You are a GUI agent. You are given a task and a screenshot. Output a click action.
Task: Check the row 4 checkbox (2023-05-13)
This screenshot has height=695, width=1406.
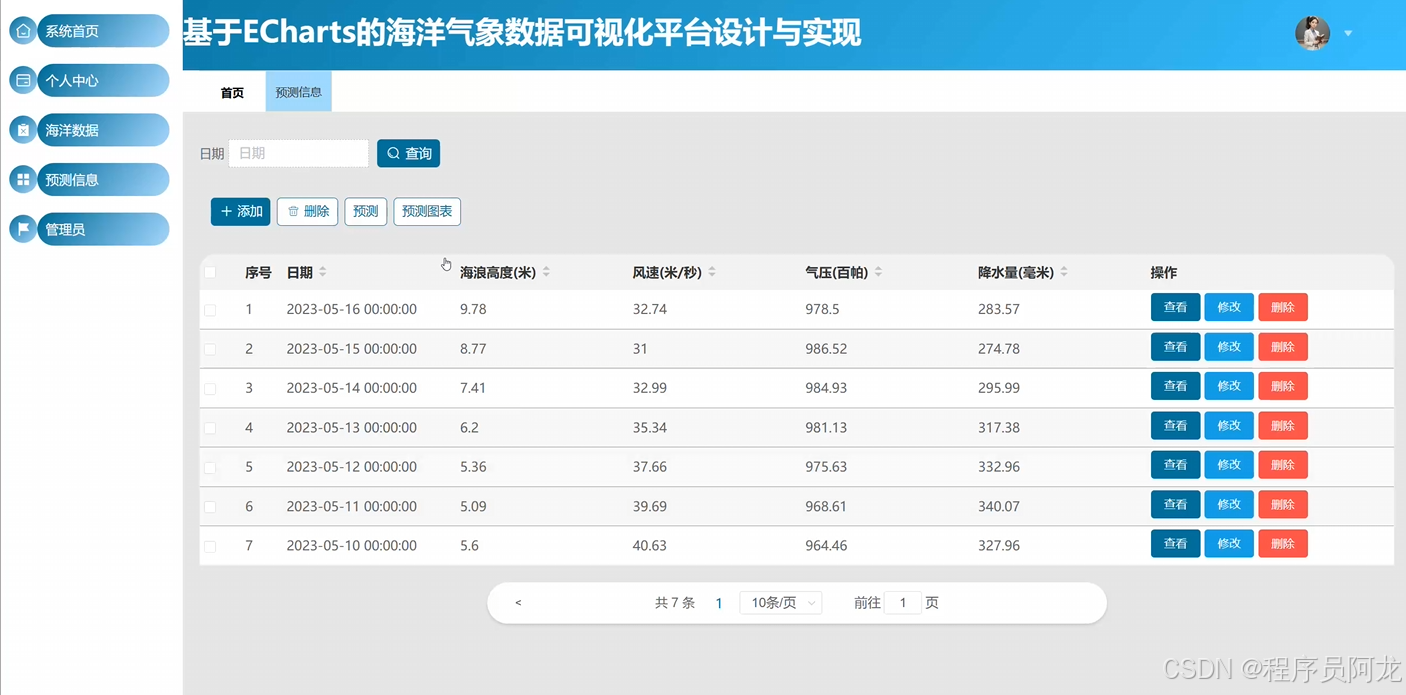[x=210, y=428]
